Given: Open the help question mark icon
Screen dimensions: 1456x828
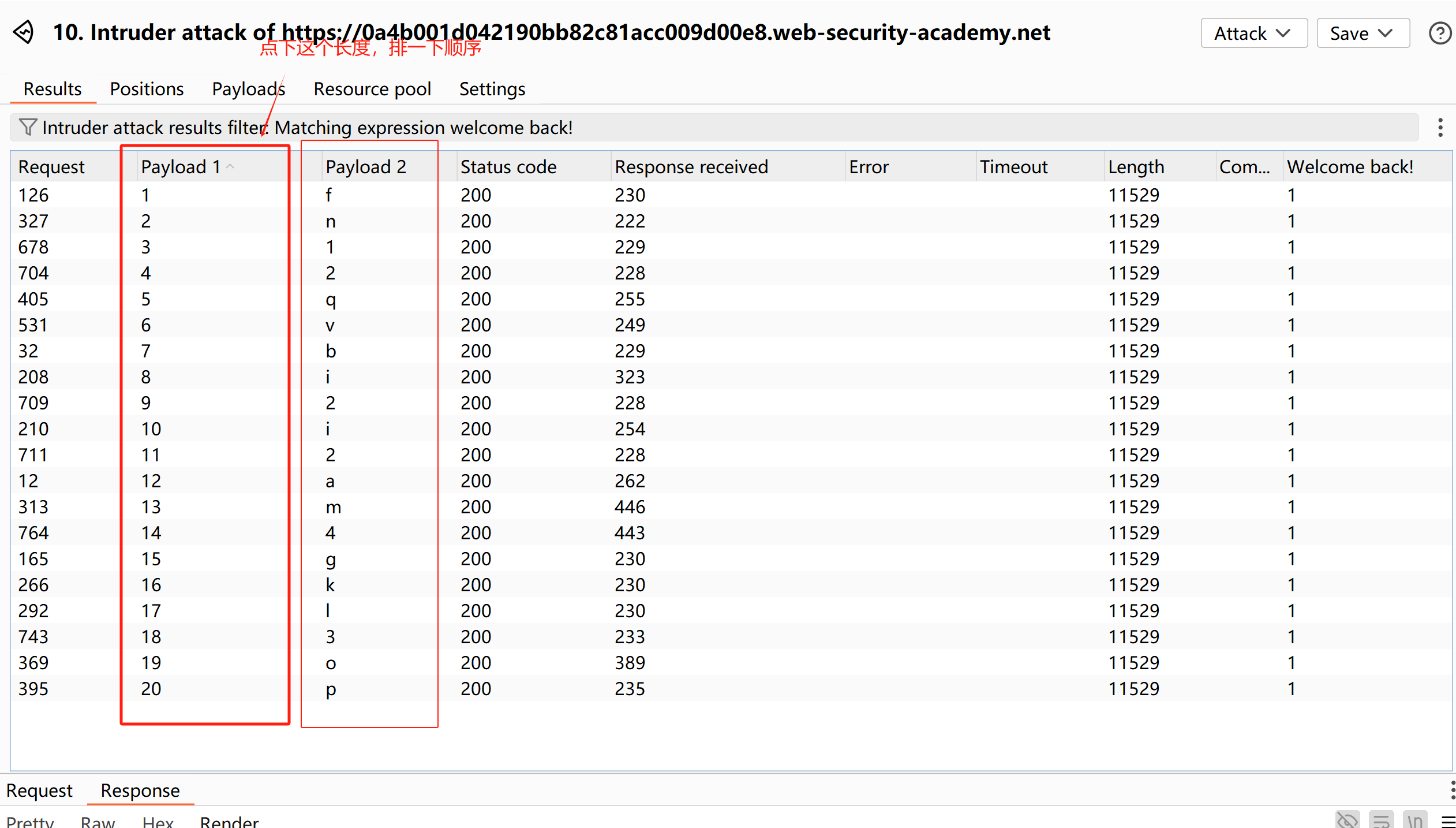Looking at the screenshot, I should [x=1439, y=33].
